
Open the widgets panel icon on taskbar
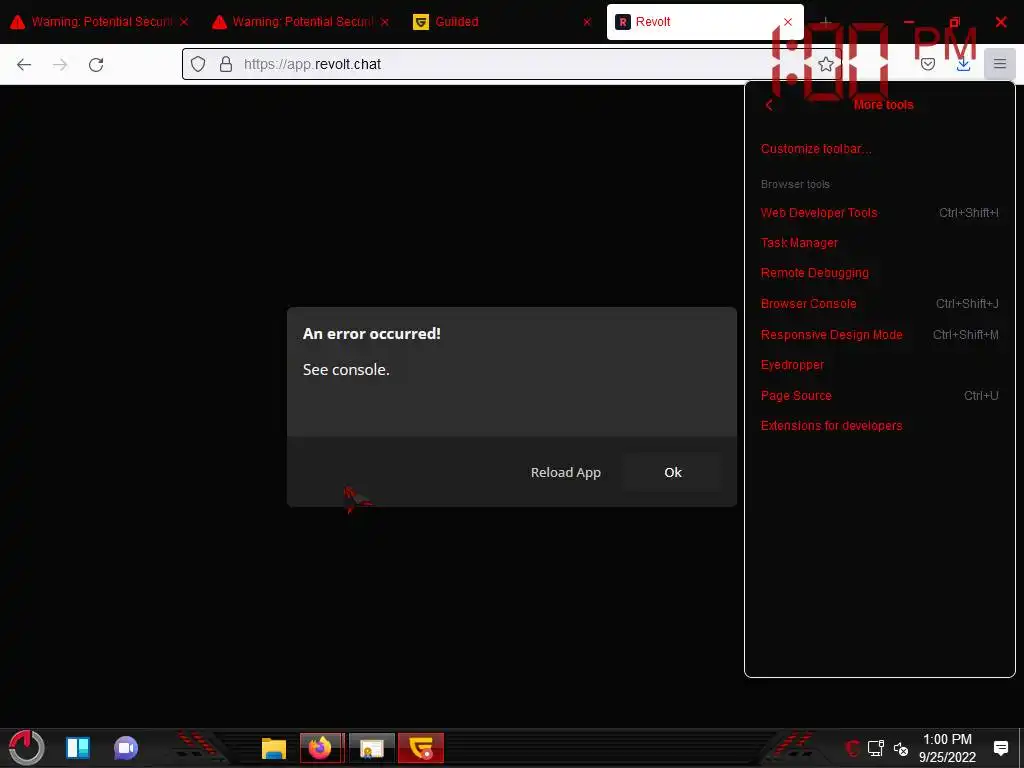(x=78, y=748)
